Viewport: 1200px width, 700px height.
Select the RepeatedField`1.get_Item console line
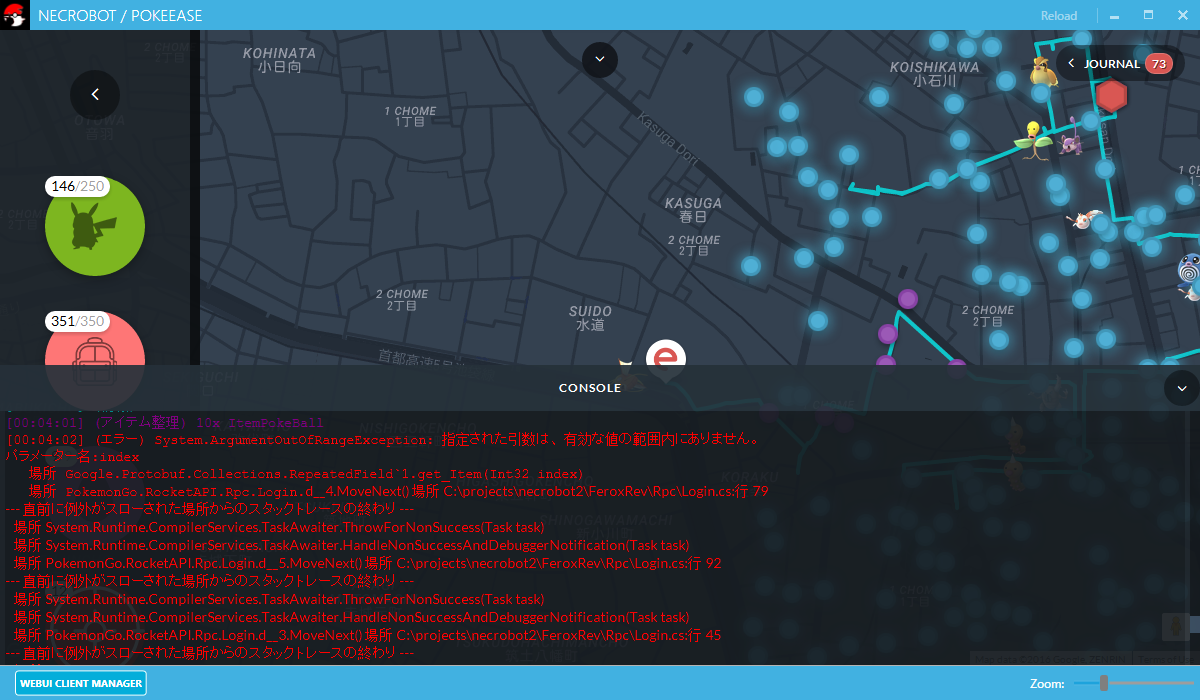[306, 474]
